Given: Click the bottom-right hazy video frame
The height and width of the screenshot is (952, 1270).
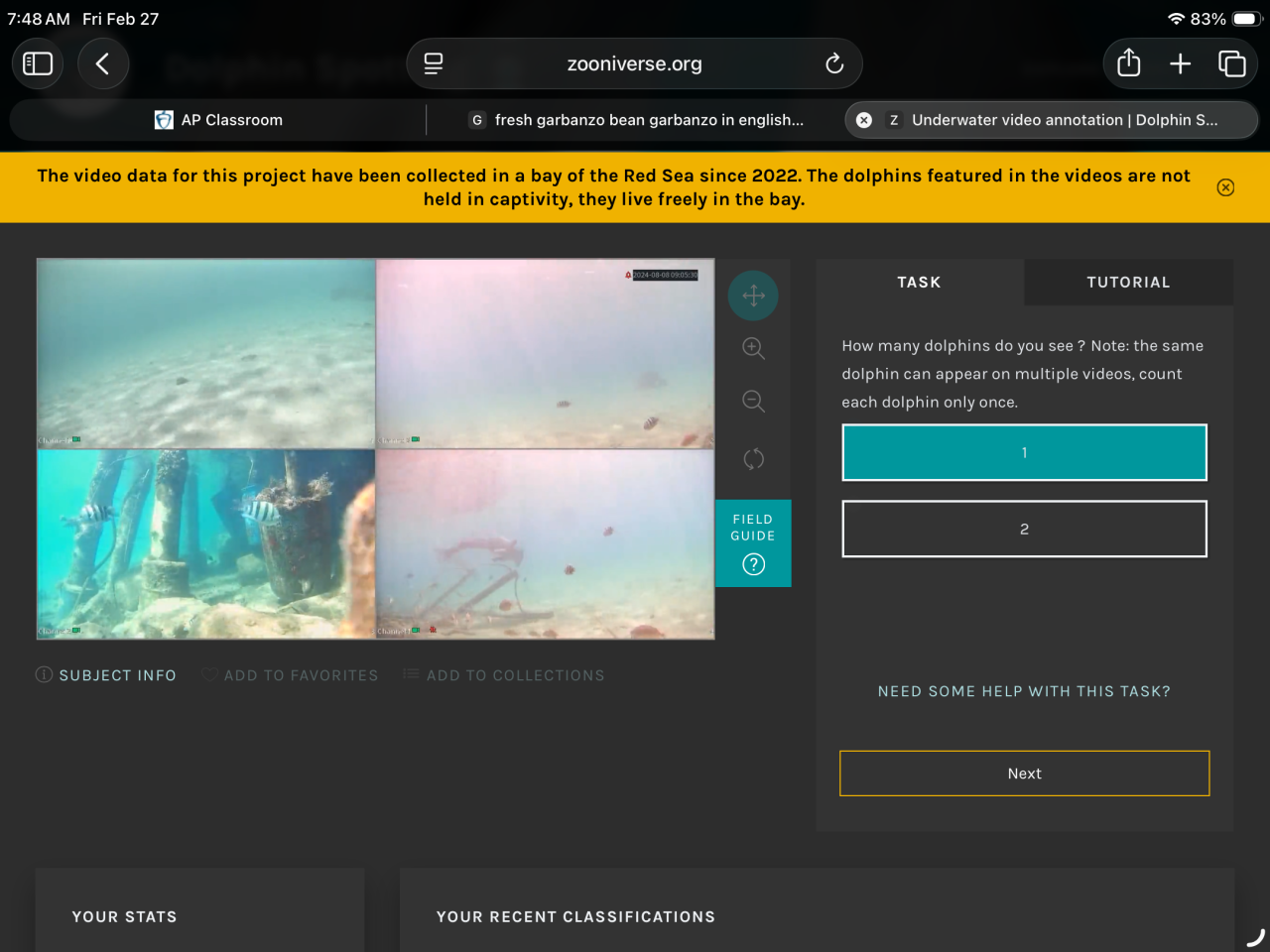Looking at the screenshot, I should [x=546, y=544].
